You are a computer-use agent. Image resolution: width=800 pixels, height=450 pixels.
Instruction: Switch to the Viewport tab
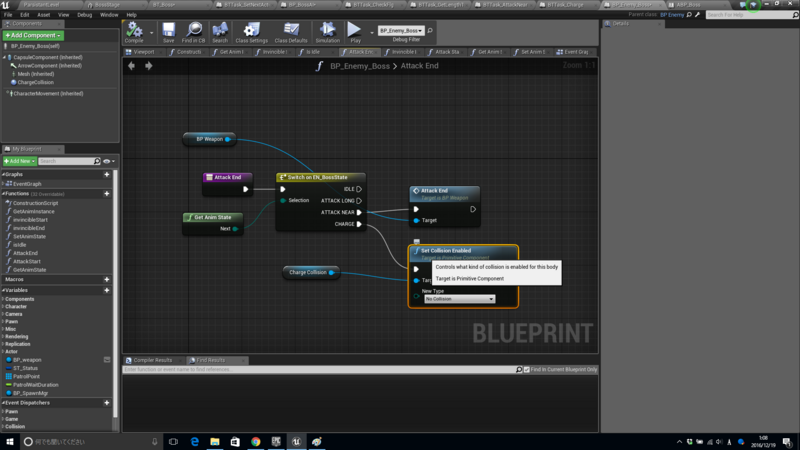[x=144, y=52]
